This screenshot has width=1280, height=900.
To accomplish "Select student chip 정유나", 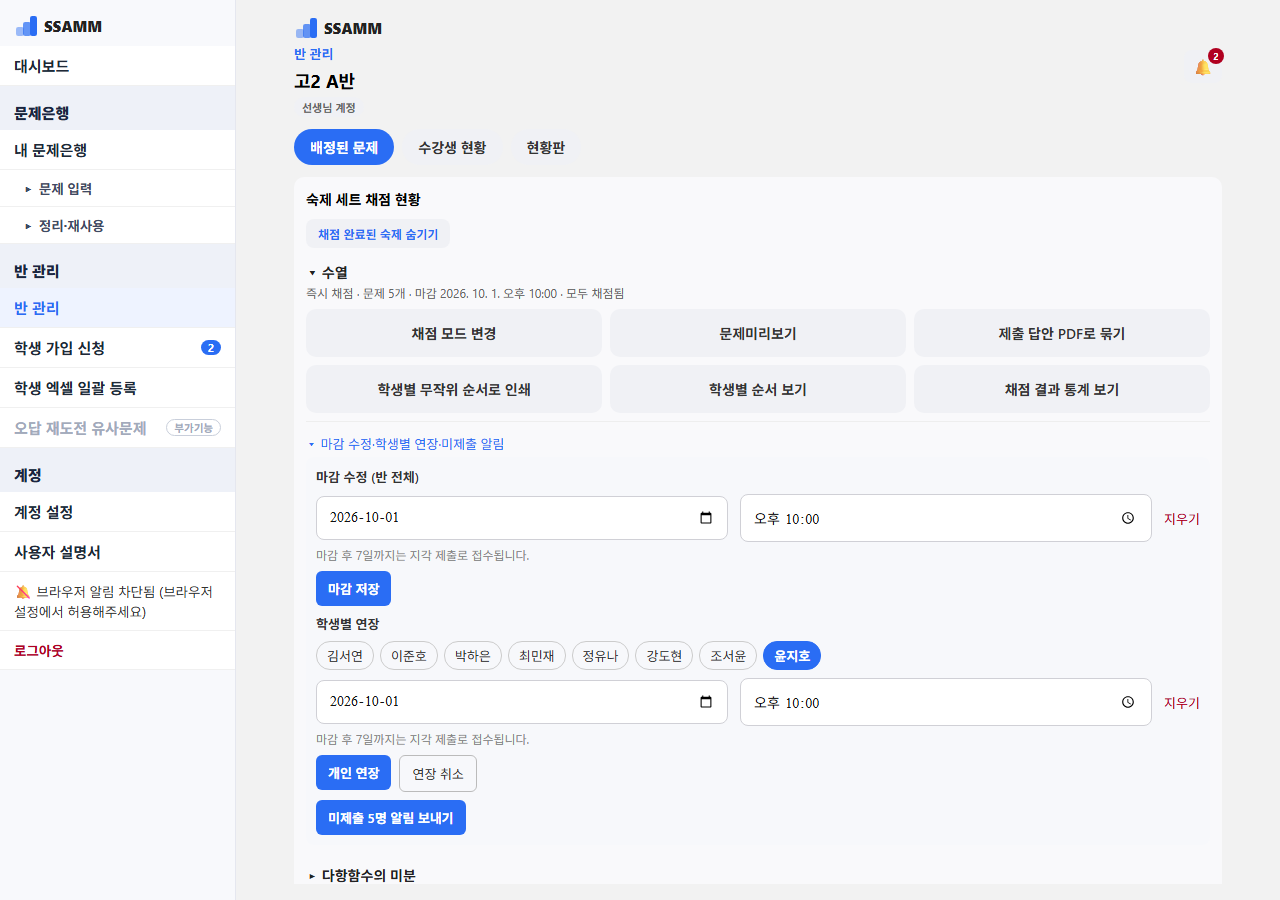I will click(x=600, y=656).
